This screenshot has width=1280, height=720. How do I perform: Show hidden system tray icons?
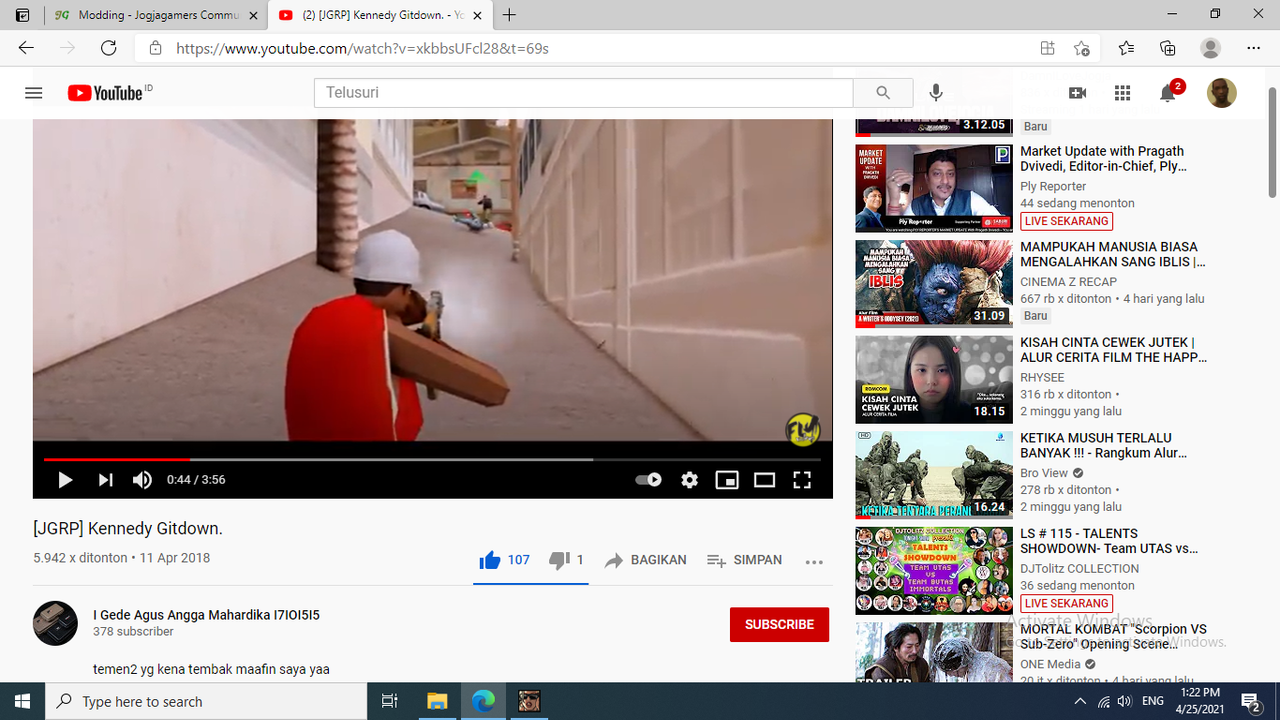click(1080, 701)
